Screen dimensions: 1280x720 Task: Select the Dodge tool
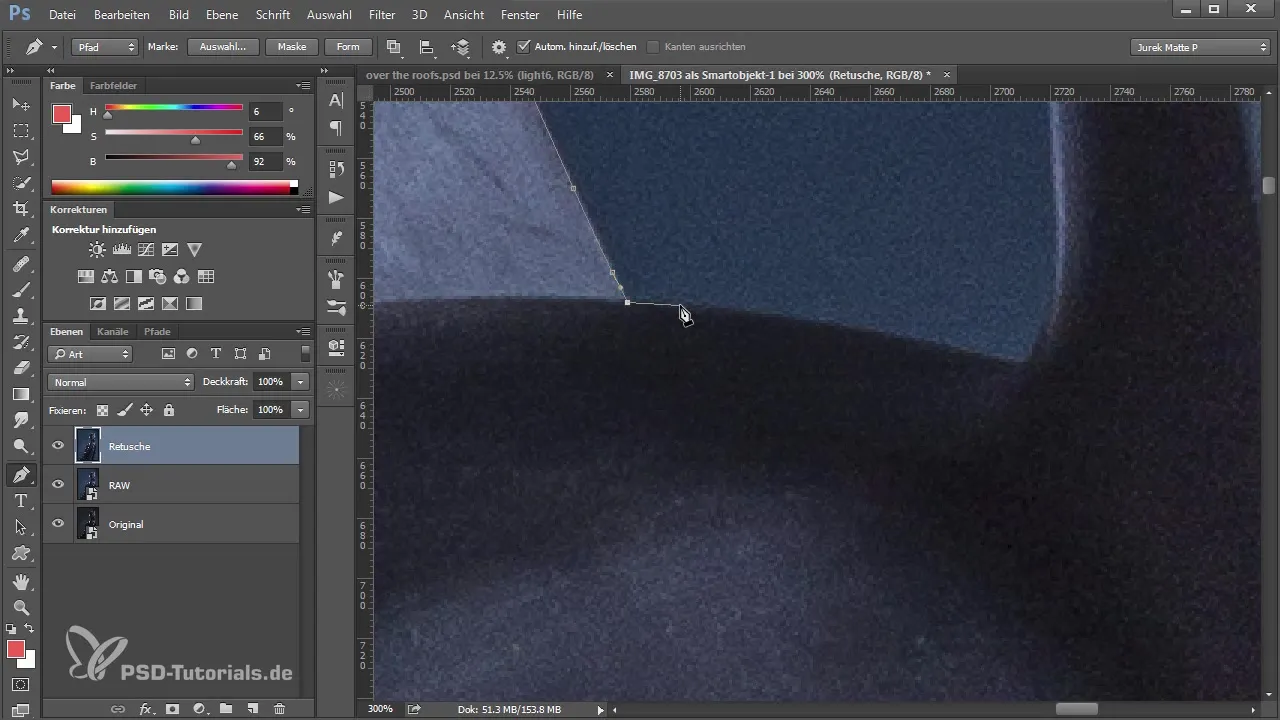point(20,446)
